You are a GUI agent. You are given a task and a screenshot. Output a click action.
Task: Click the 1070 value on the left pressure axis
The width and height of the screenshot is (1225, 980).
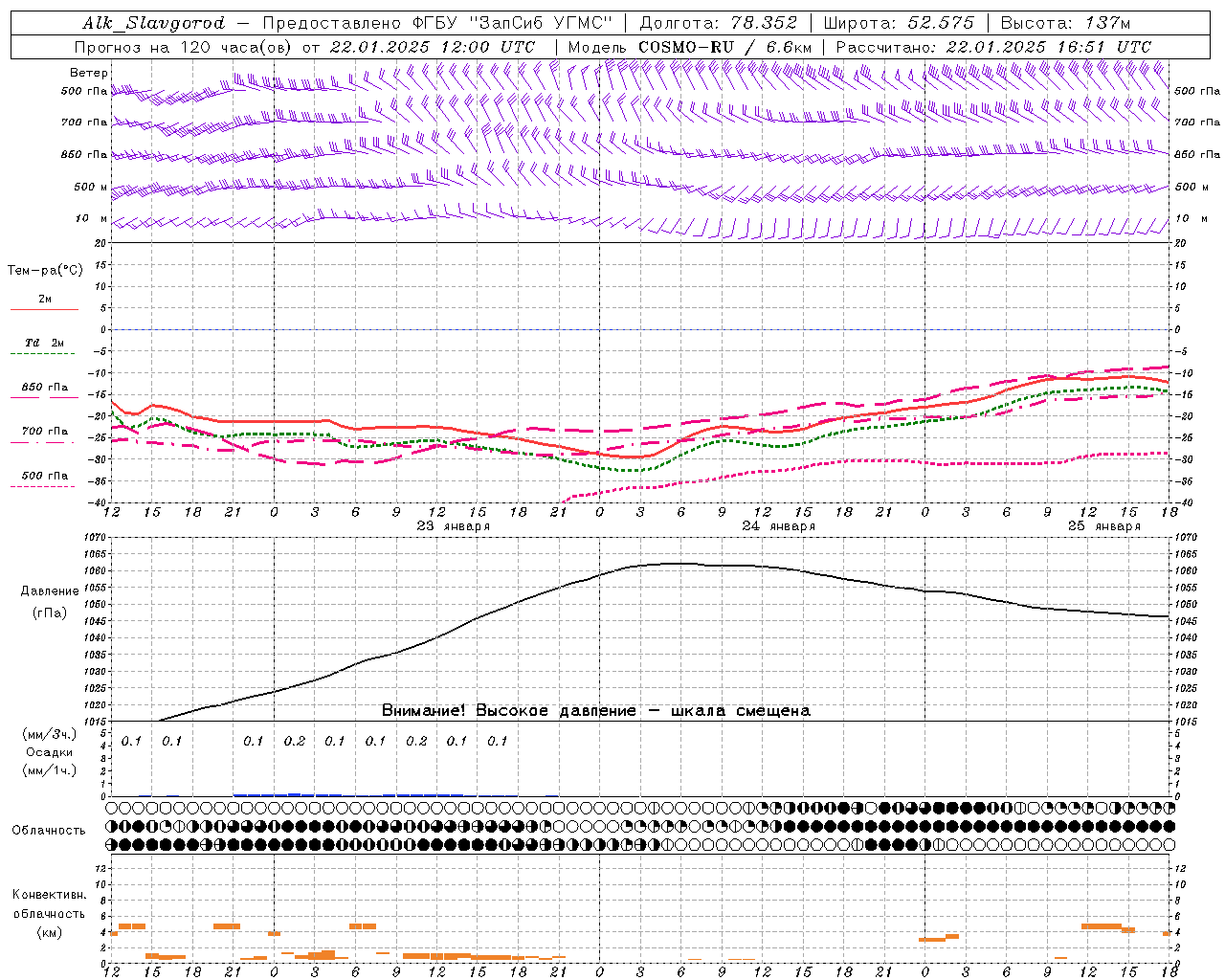click(94, 538)
